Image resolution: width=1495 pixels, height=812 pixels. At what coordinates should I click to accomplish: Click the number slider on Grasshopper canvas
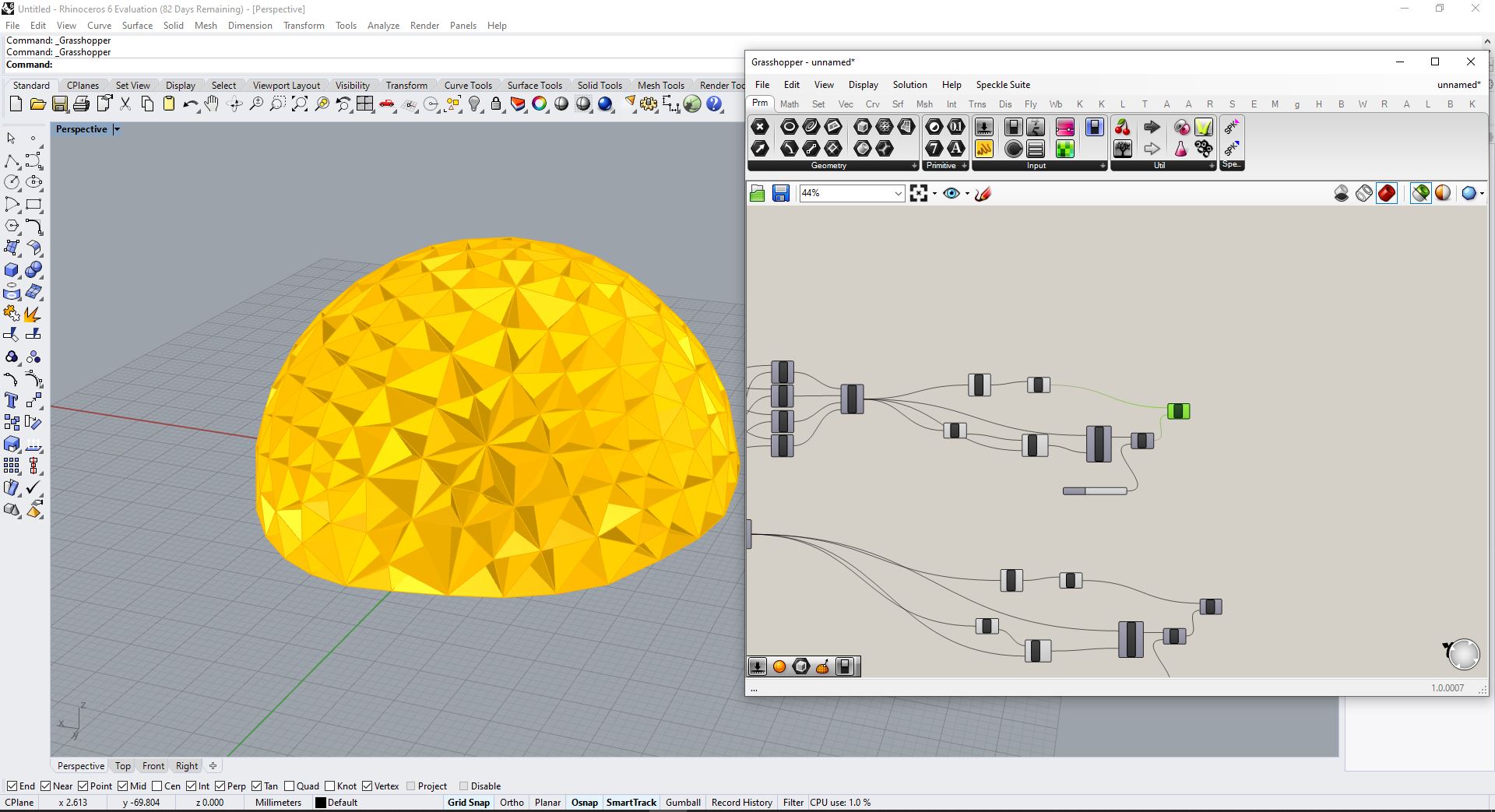click(x=1095, y=491)
